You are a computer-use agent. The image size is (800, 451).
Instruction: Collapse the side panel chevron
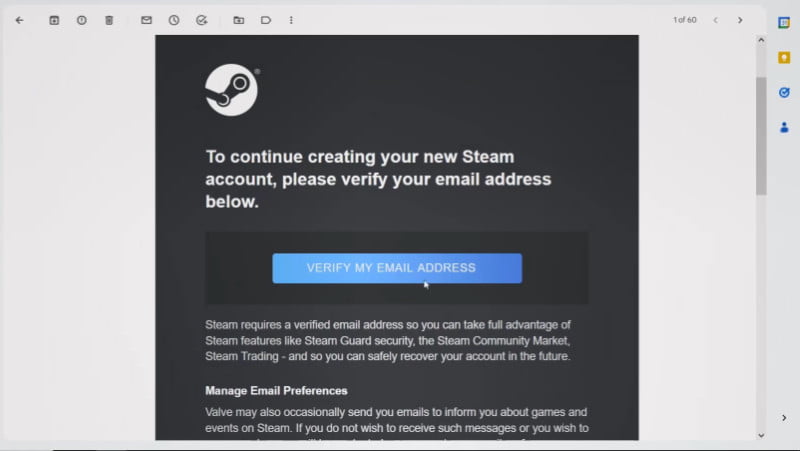(x=784, y=418)
